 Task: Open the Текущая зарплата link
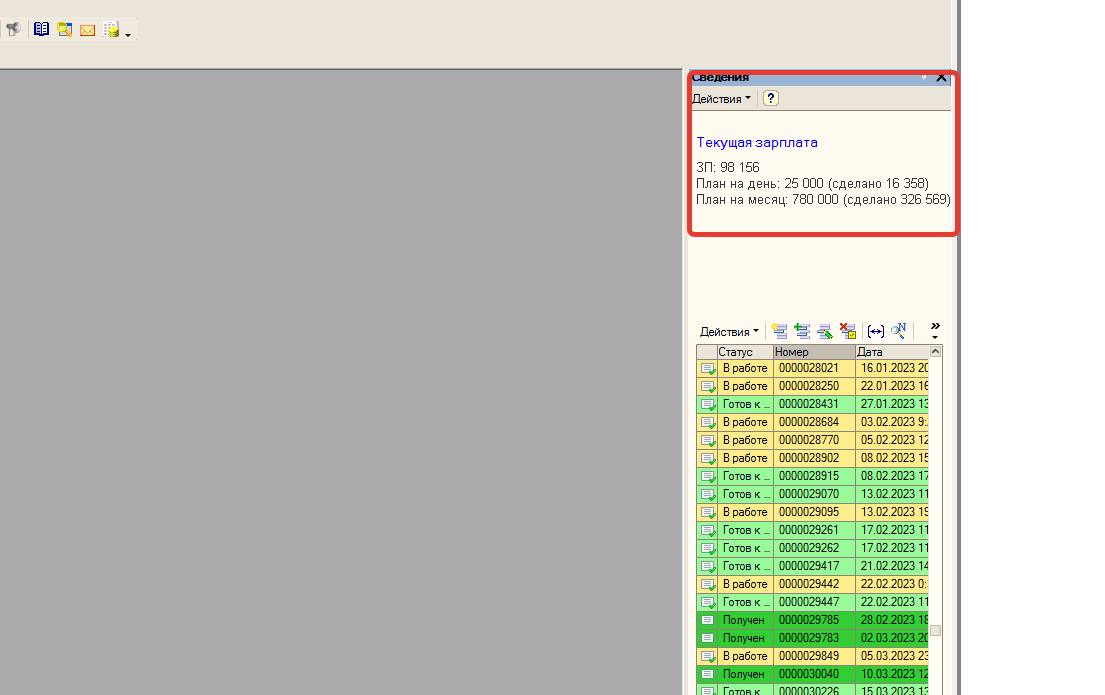[x=757, y=142]
